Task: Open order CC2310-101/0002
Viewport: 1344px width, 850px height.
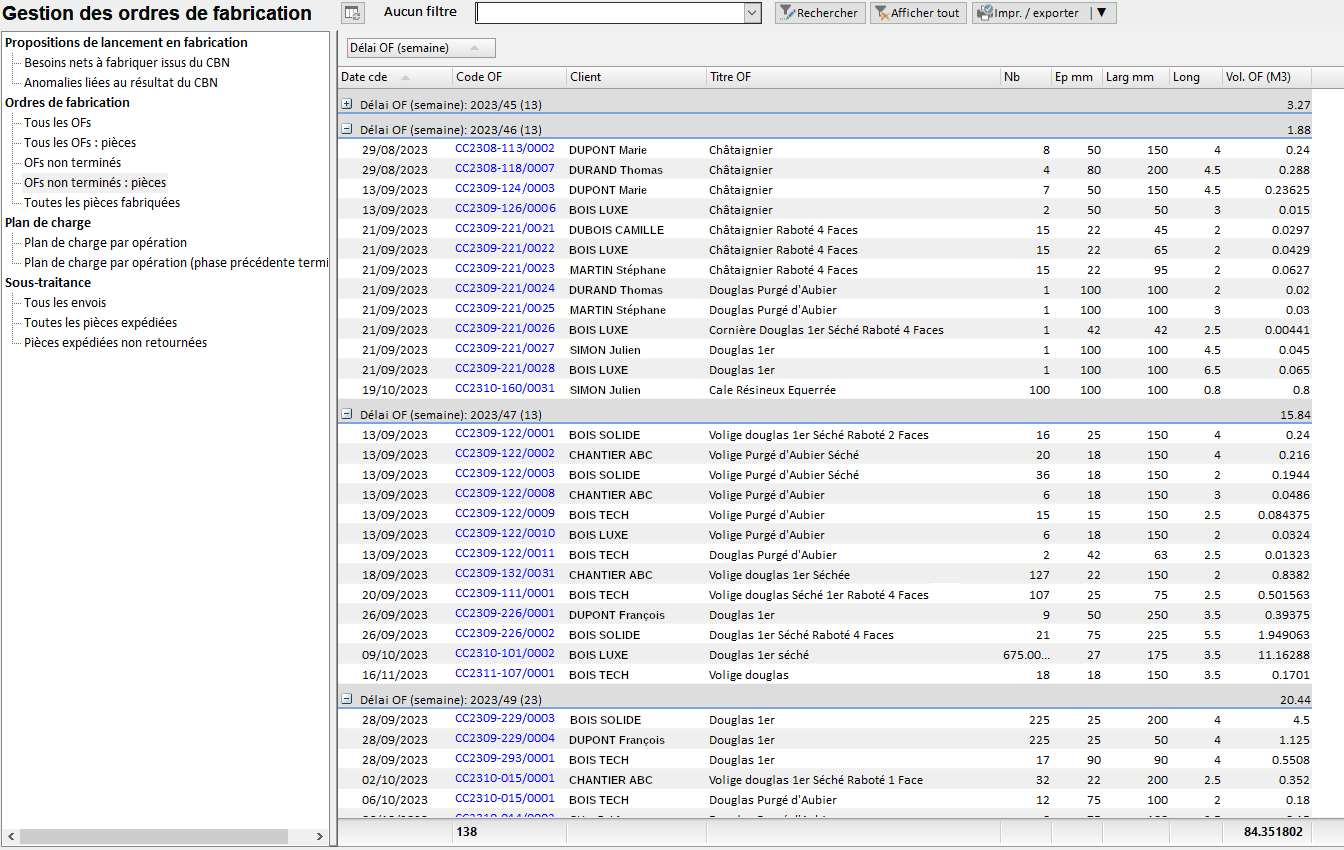Action: 505,654
